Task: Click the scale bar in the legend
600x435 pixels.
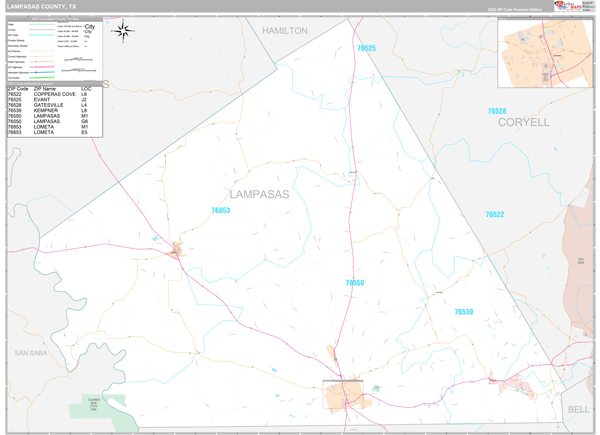Action: coord(74,59)
